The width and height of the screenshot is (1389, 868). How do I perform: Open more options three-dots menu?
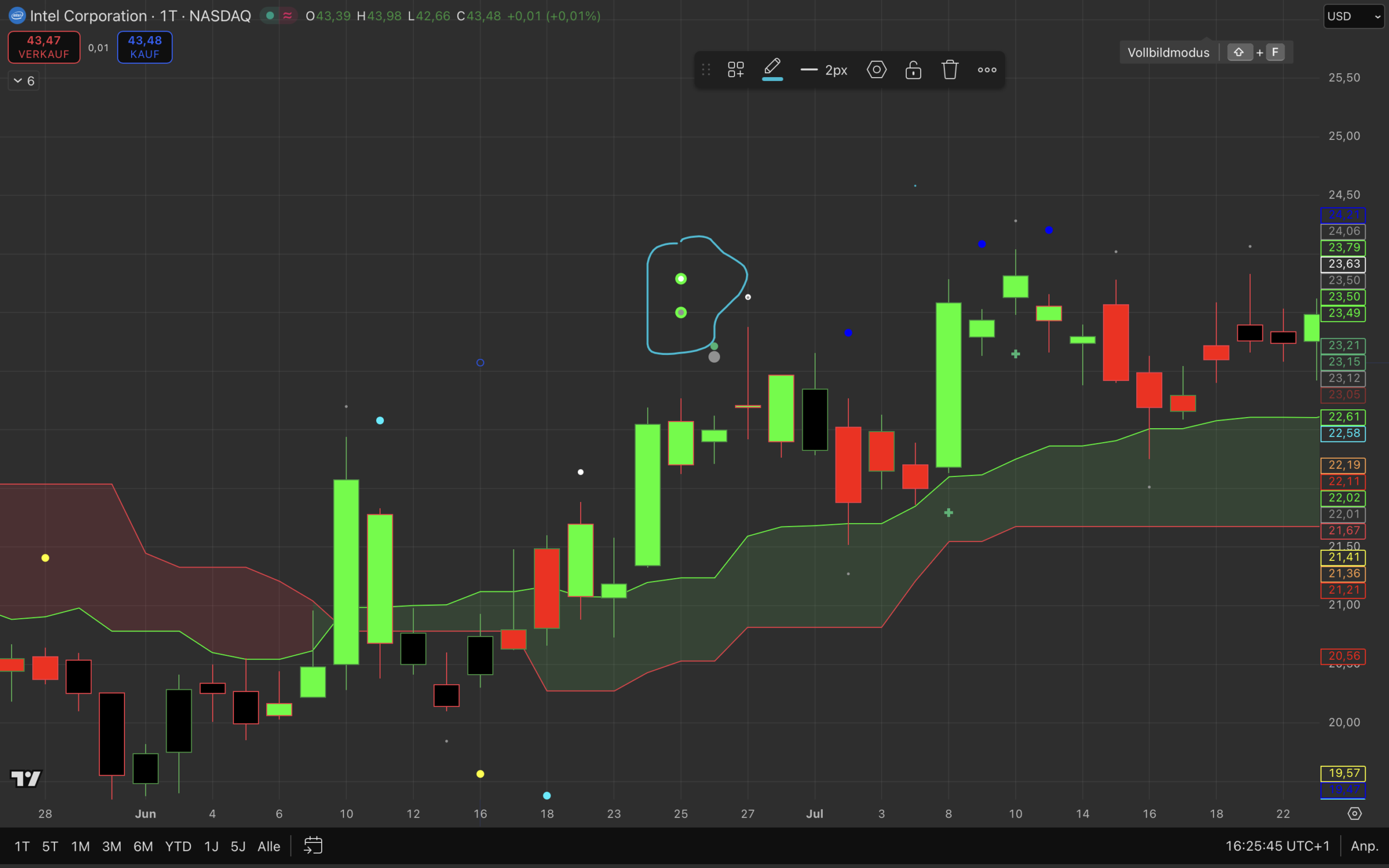[987, 70]
